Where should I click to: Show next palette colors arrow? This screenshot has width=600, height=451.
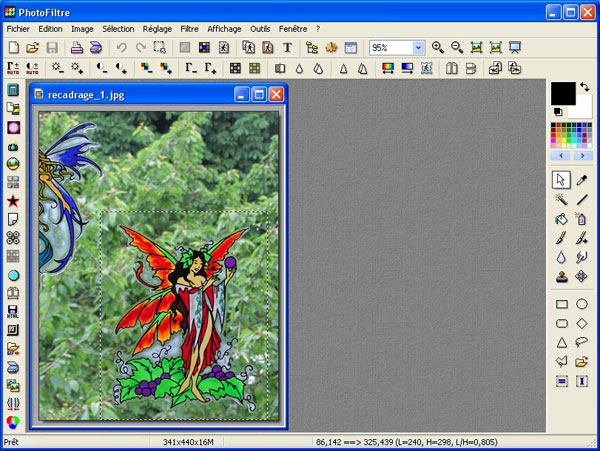click(582, 155)
